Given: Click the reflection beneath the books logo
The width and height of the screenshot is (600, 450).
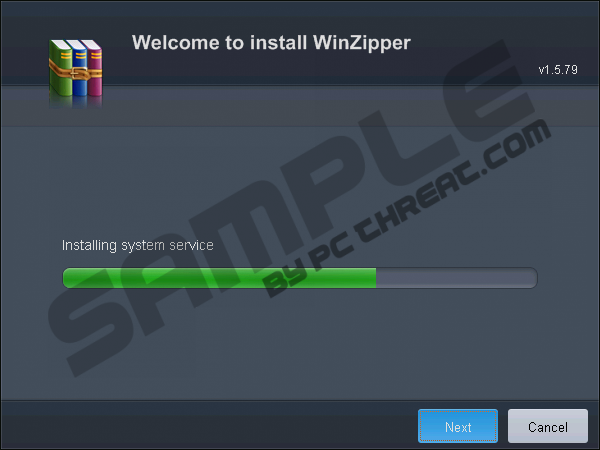Looking at the screenshot, I should coord(75,103).
